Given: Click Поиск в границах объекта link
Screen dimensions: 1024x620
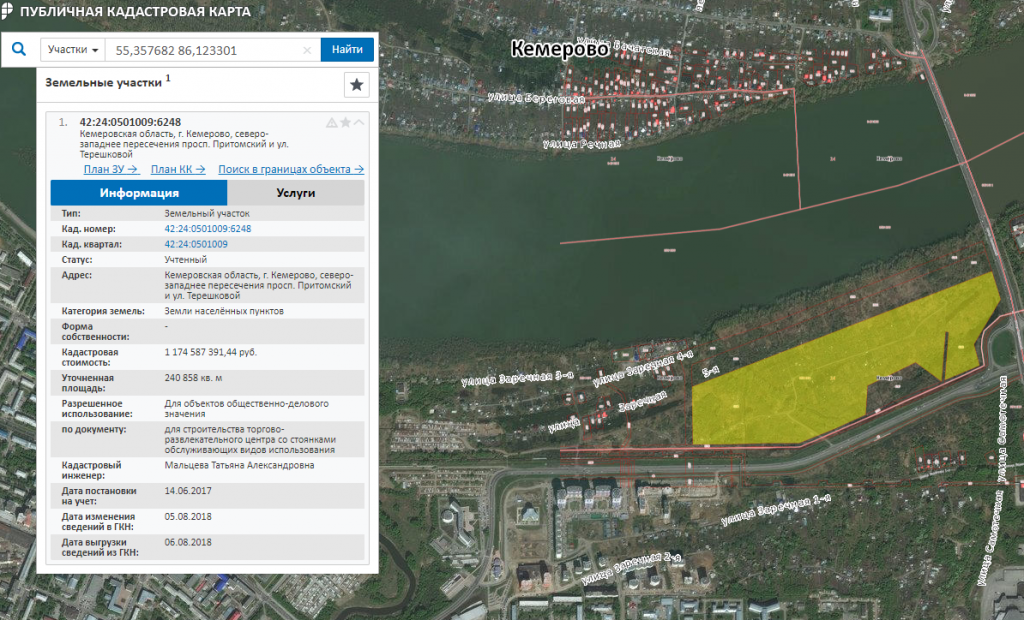Looking at the screenshot, I should coord(290,169).
